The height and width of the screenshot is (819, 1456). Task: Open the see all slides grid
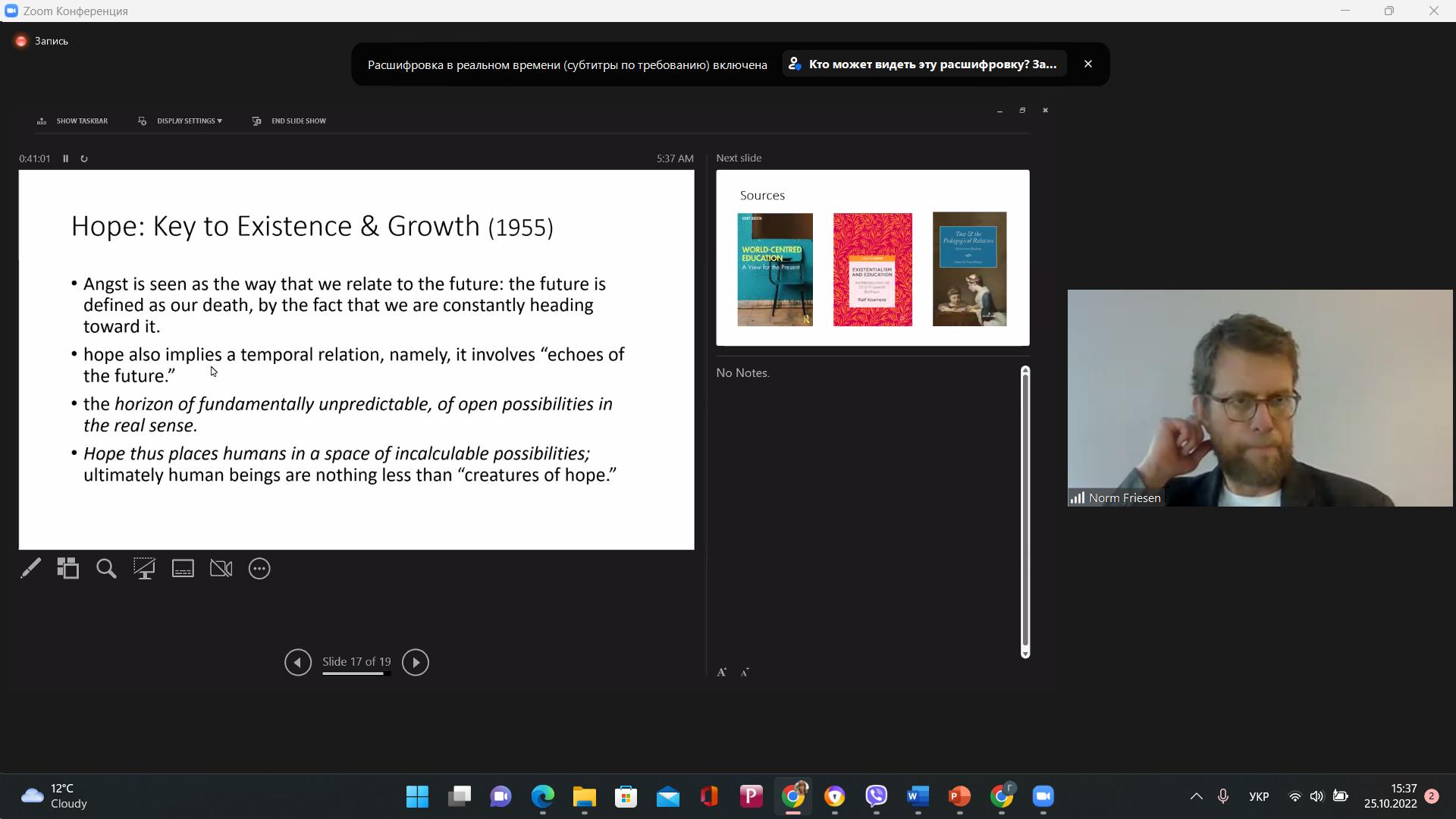(x=68, y=569)
